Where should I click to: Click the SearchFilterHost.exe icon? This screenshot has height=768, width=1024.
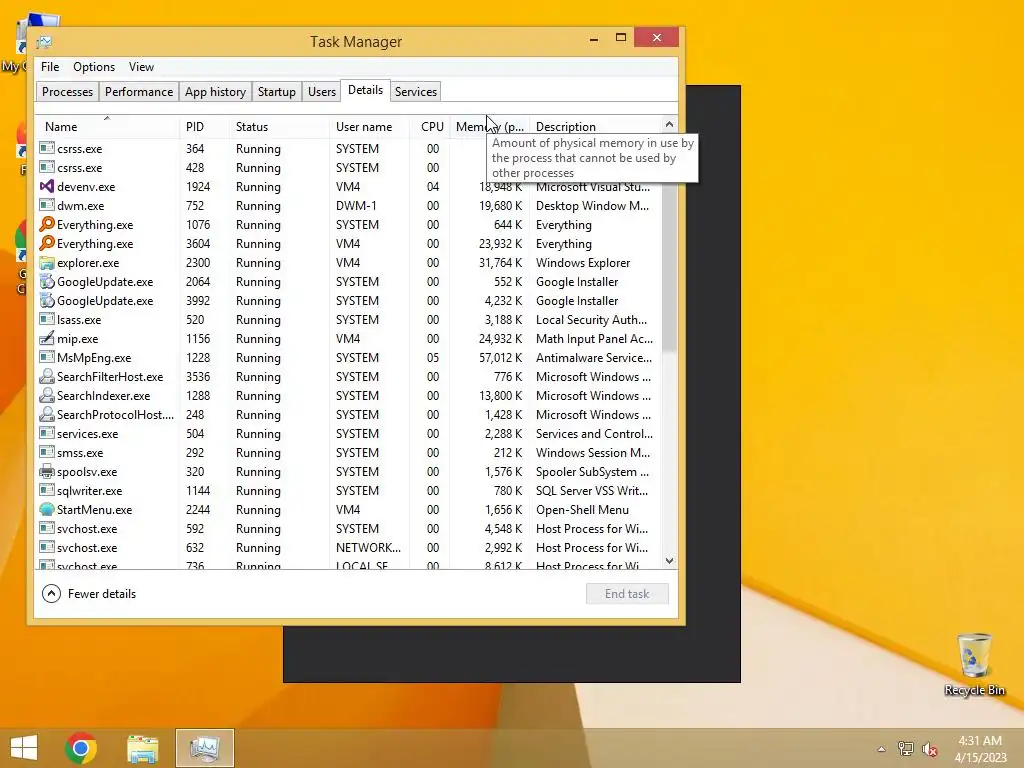coord(46,376)
